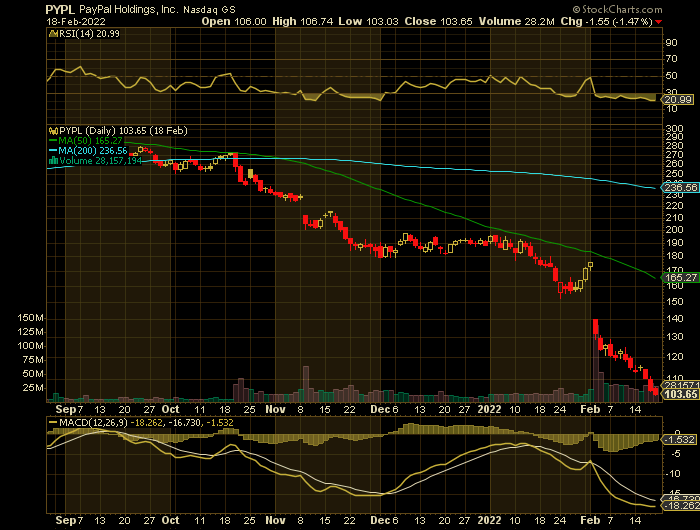Click the Low 103.03 value

(368, 21)
